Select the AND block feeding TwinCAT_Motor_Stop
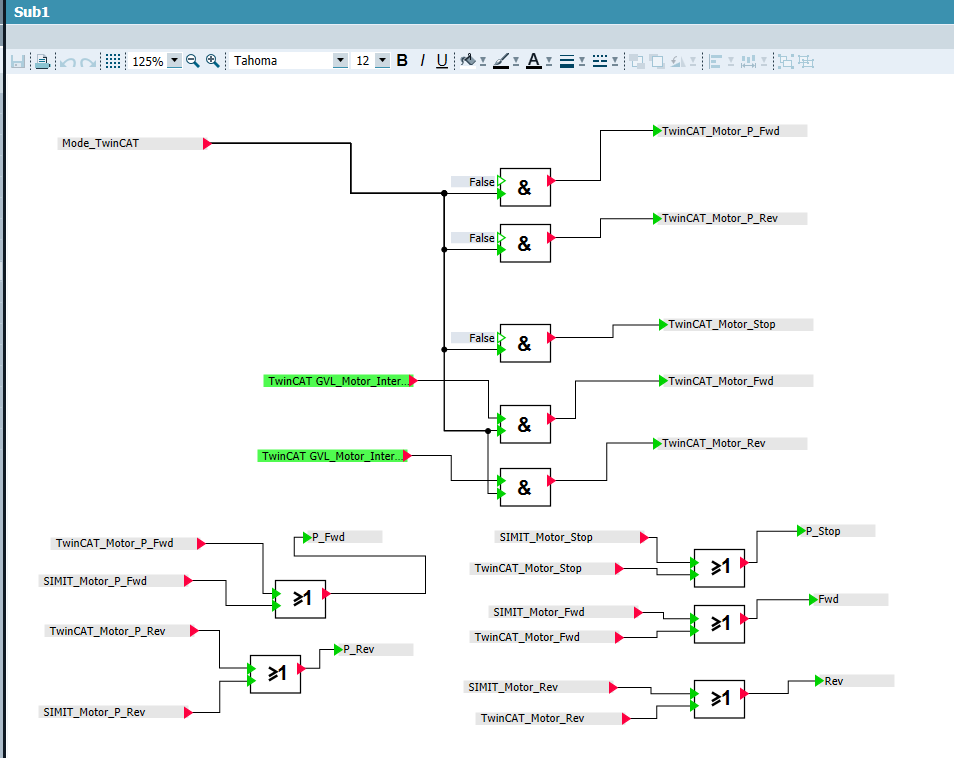Viewport: 954px width, 758px height. pyautogui.click(x=525, y=343)
